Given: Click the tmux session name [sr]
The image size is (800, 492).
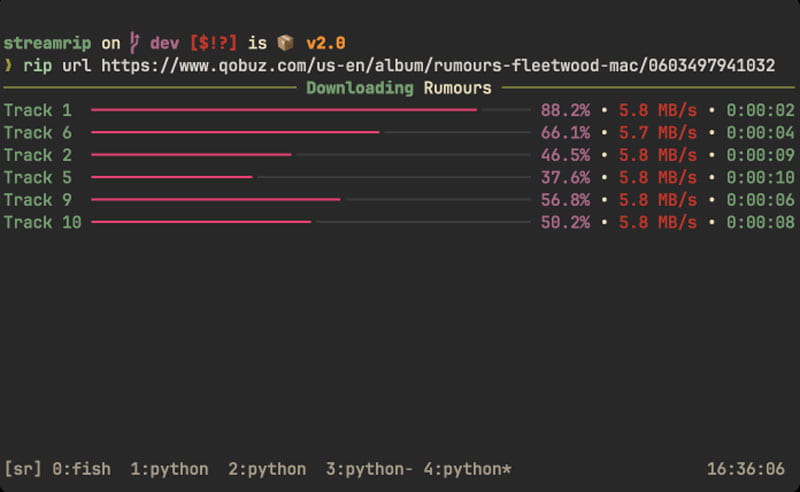Looking at the screenshot, I should [23, 469].
